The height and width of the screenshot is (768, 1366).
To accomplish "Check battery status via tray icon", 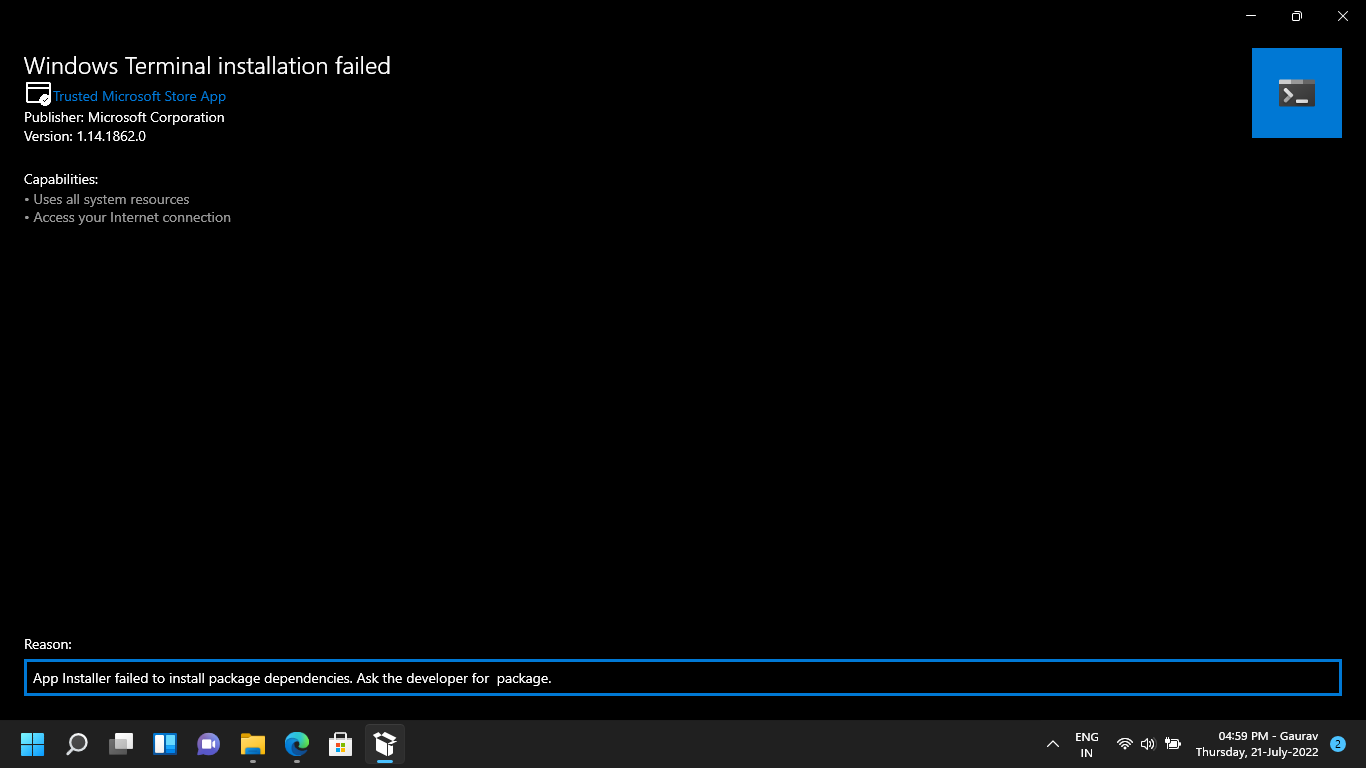I will pyautogui.click(x=1172, y=744).
